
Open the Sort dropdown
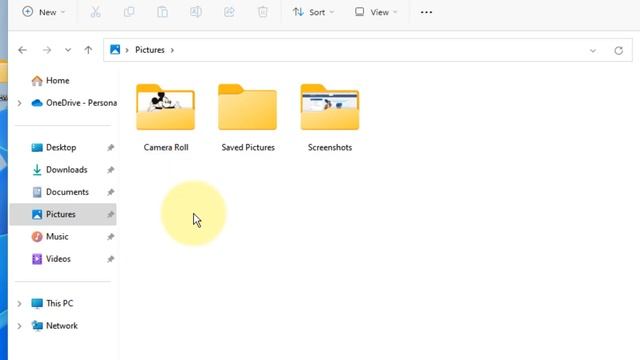pos(313,12)
